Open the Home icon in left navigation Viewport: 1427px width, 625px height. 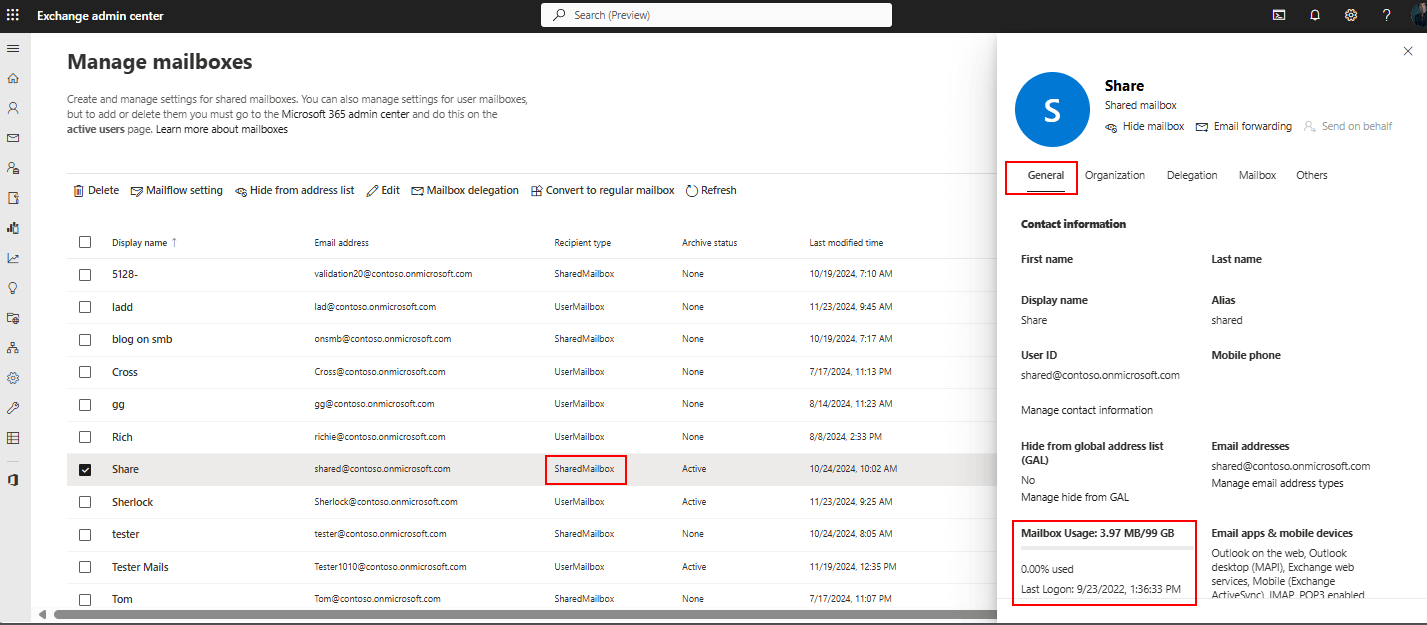click(13, 78)
